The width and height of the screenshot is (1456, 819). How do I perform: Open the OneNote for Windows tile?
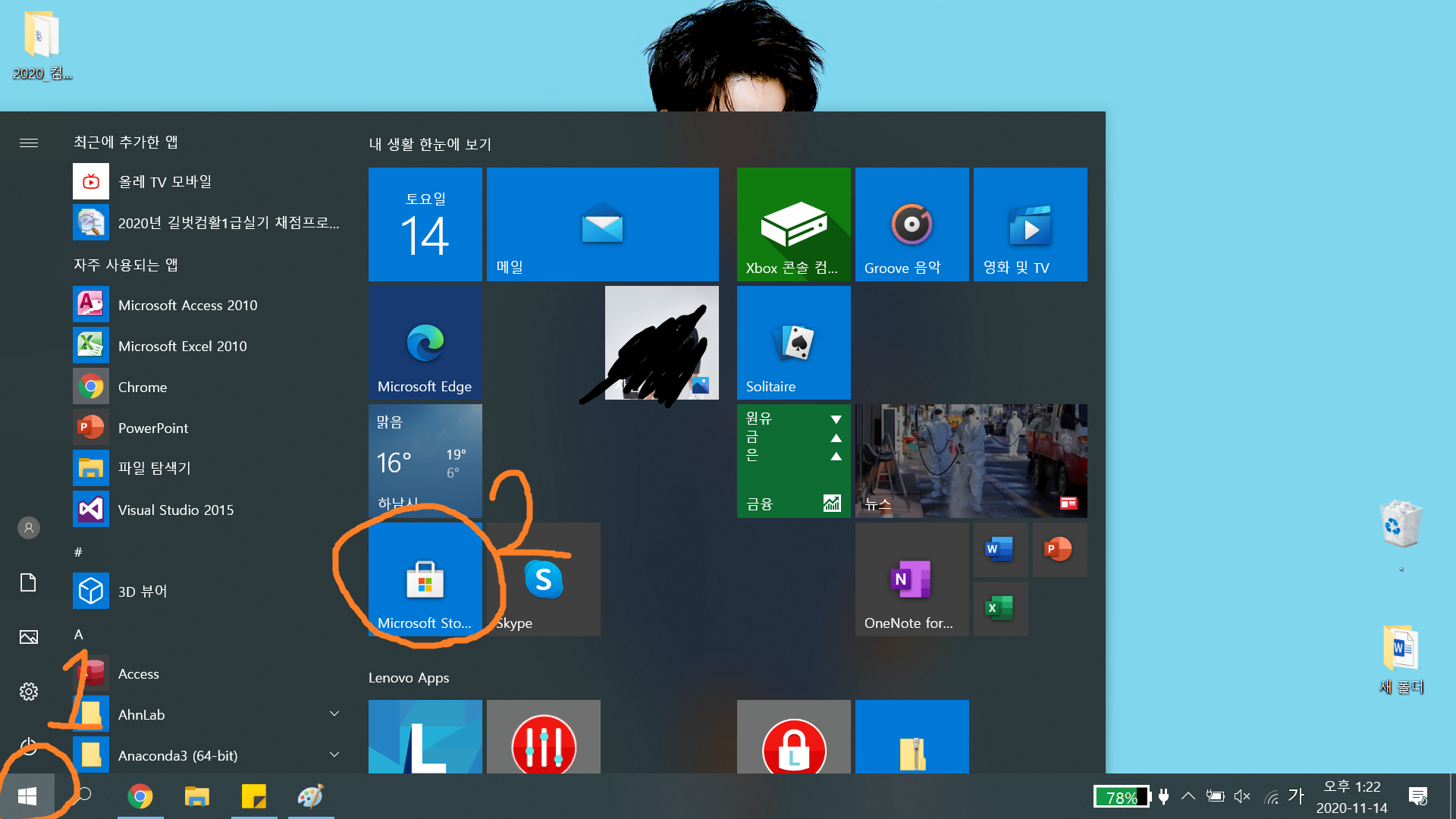pos(912,579)
